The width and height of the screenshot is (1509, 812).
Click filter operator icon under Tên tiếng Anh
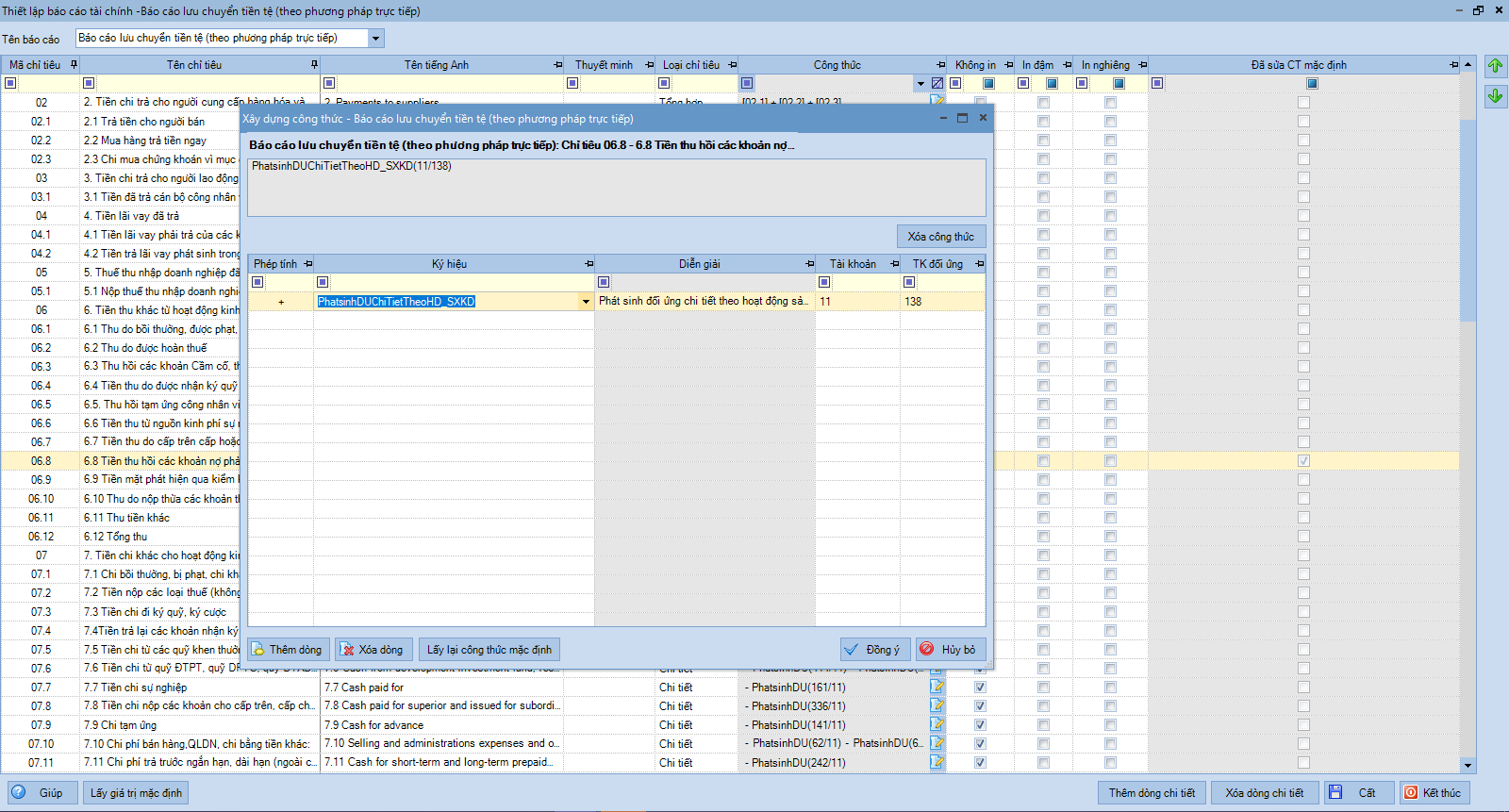pos(329,83)
